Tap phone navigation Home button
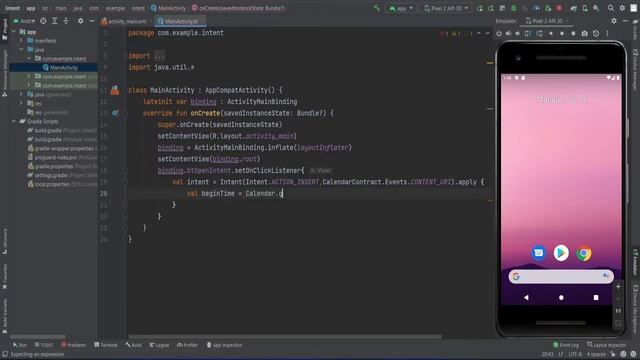This screenshot has width=640, height=360. tap(561, 298)
